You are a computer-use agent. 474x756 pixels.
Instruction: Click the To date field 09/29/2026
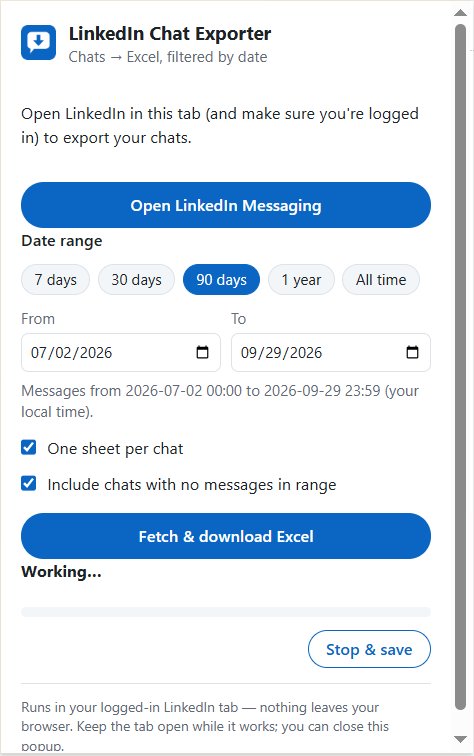pyautogui.click(x=331, y=352)
